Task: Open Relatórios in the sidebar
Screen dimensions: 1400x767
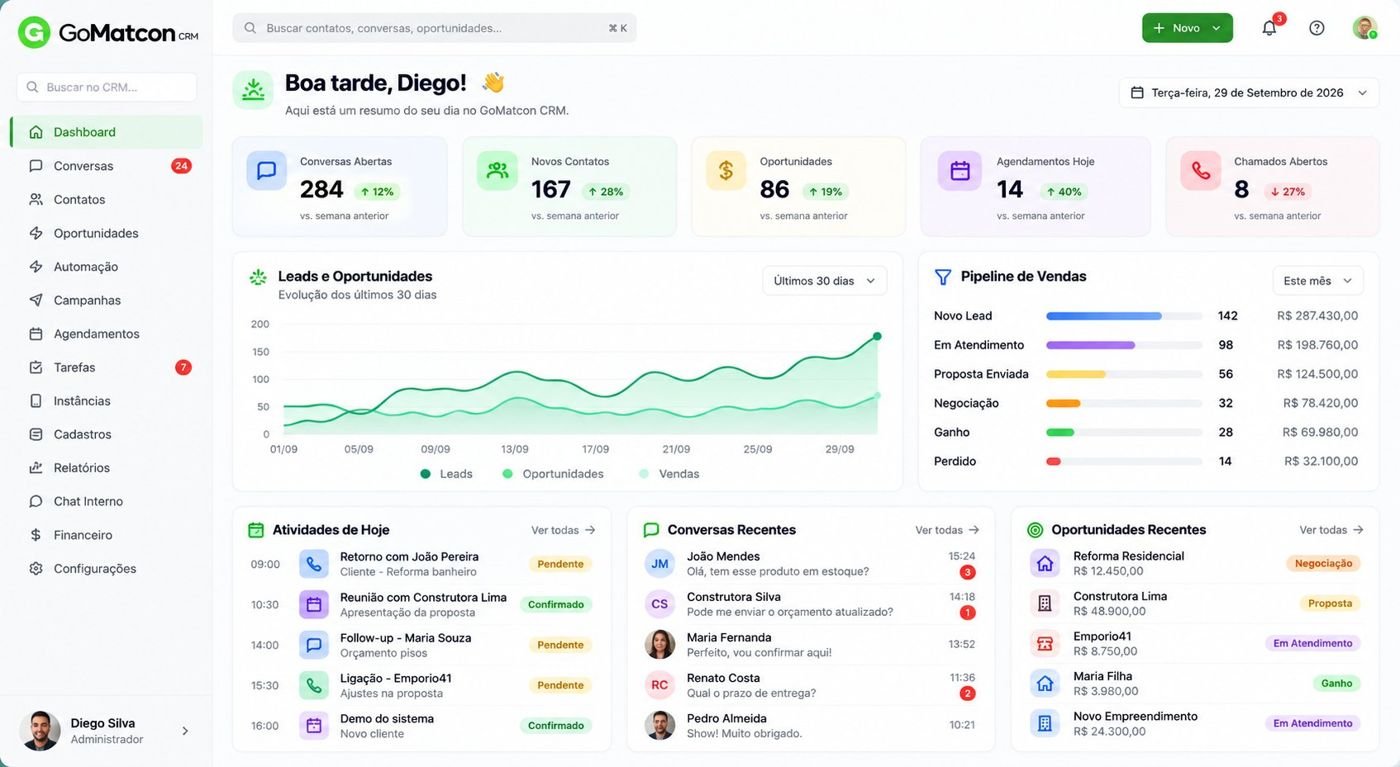Action: click(x=106, y=468)
